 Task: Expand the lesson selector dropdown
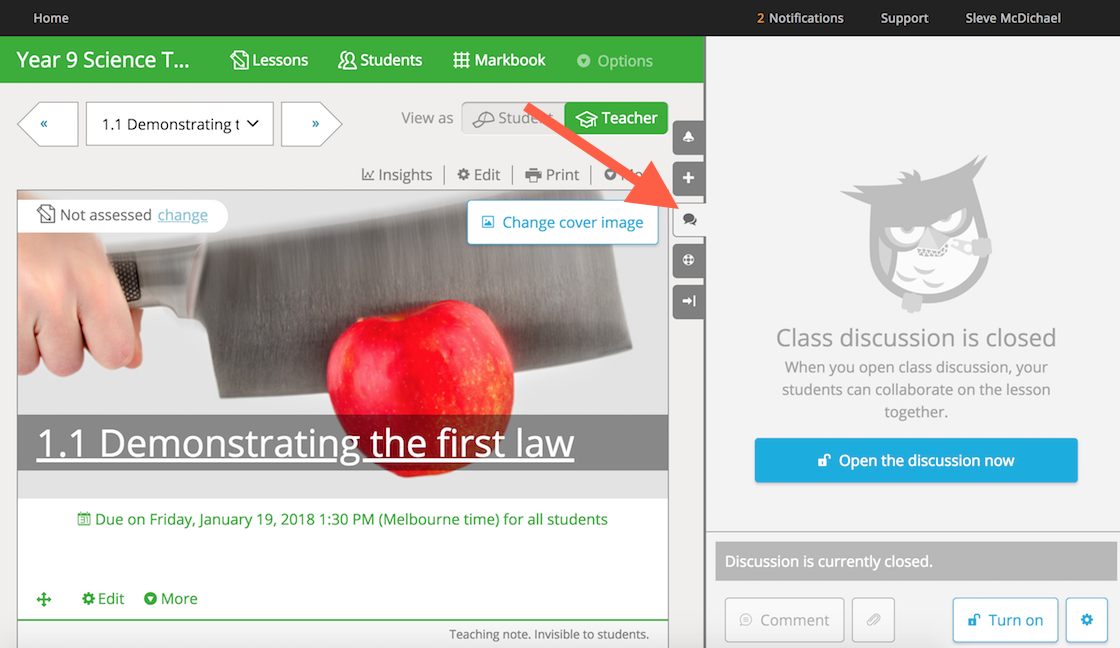[180, 124]
